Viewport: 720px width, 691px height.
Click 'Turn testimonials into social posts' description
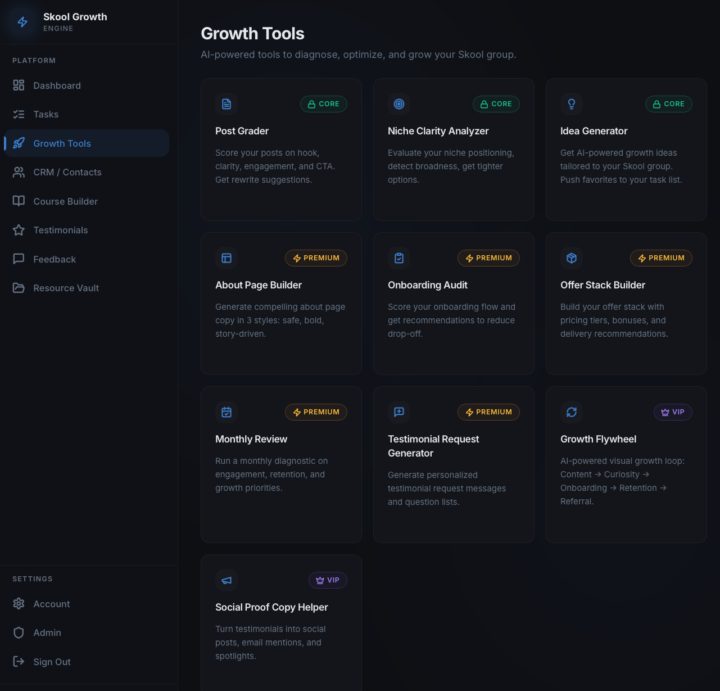270,642
